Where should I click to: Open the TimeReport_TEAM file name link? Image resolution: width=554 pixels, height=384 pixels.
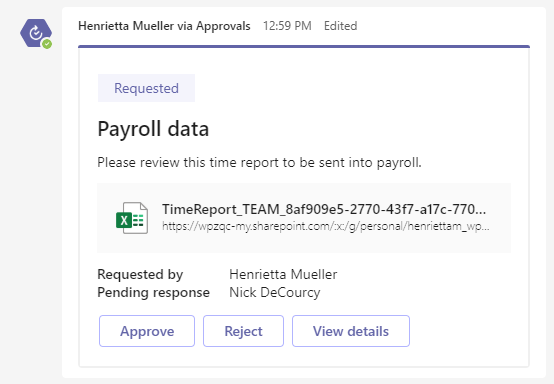coord(324,209)
